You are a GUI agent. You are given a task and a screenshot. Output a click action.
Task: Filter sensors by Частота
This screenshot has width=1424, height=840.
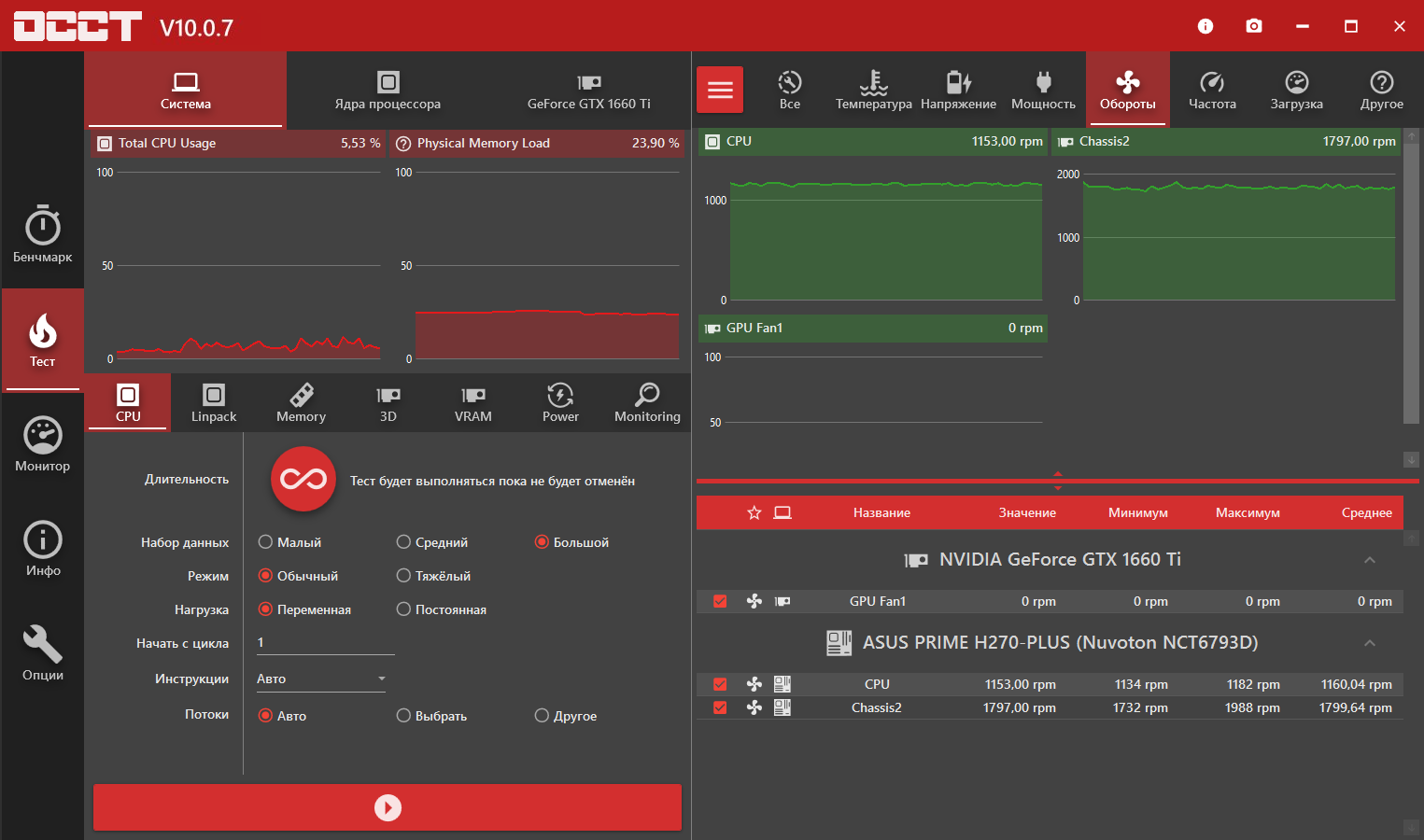(1212, 90)
